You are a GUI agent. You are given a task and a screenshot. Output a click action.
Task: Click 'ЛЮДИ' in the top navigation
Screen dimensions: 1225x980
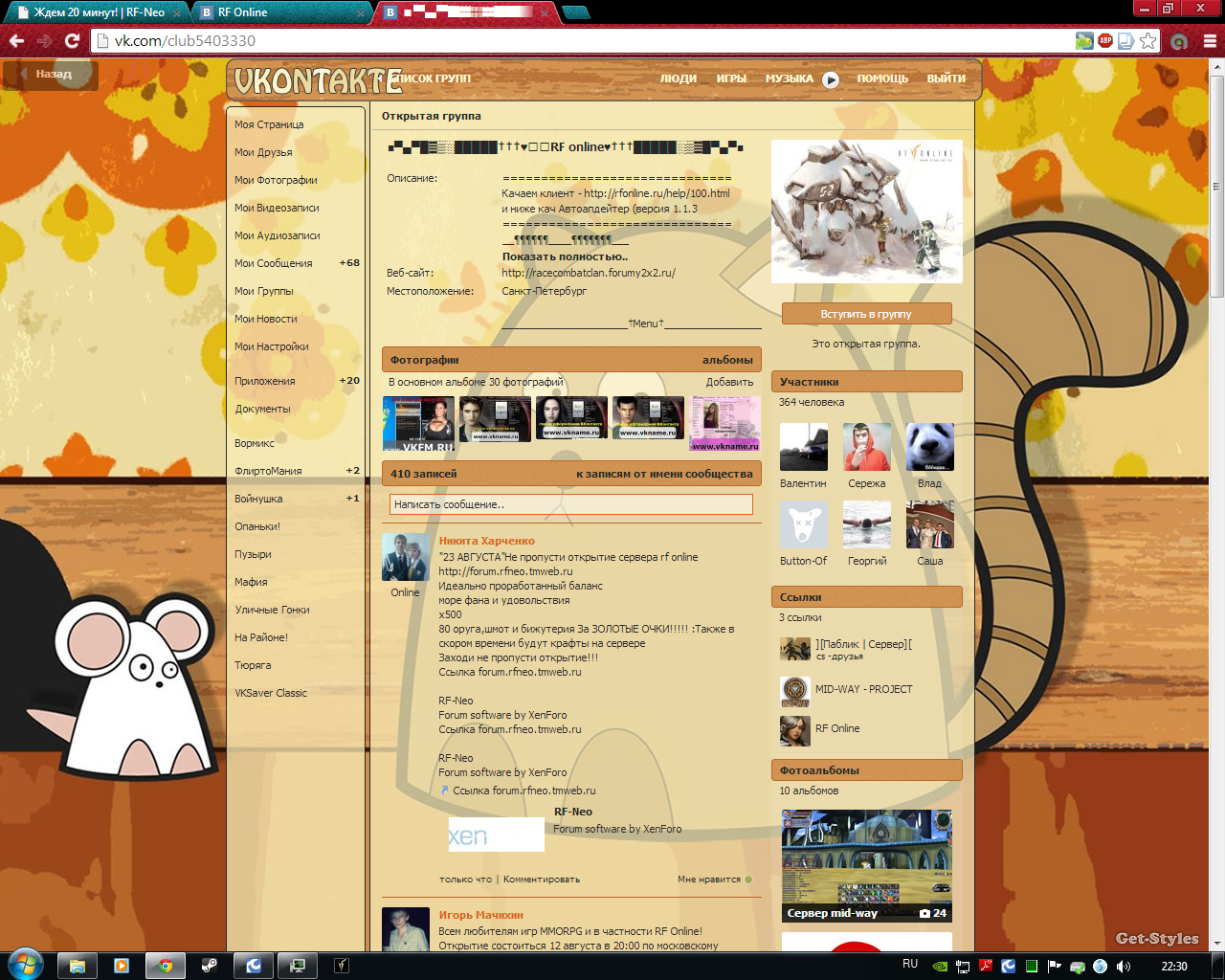click(679, 78)
